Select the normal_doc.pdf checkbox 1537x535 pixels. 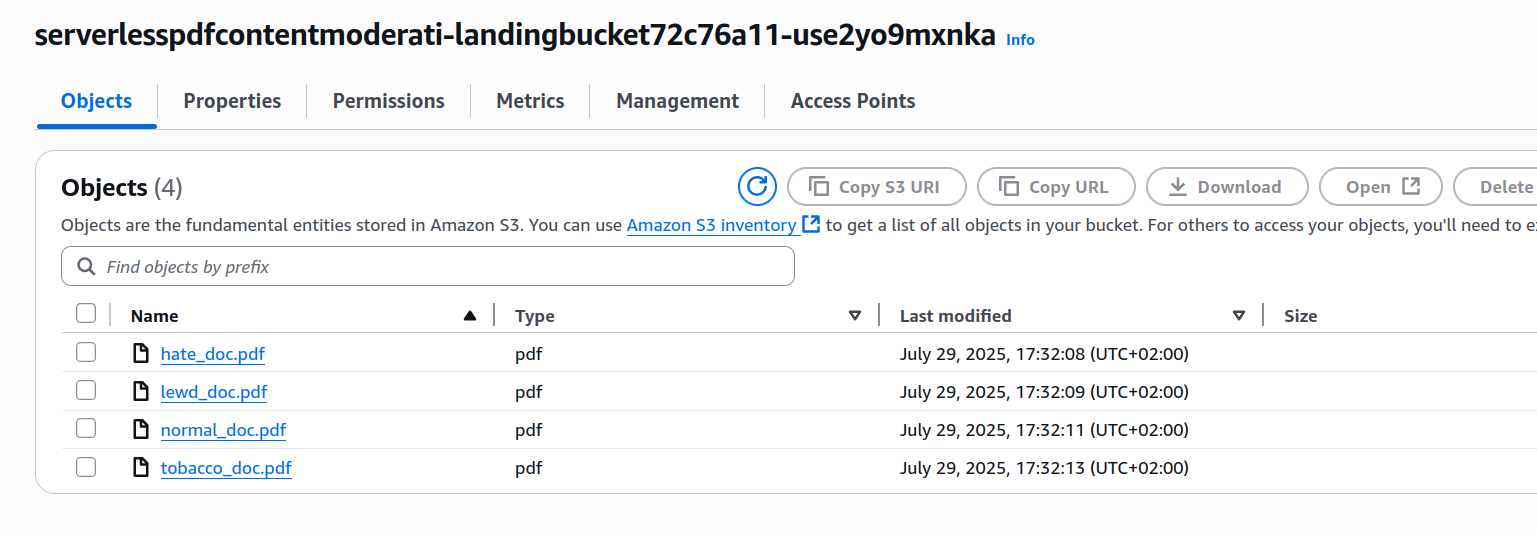[86, 428]
